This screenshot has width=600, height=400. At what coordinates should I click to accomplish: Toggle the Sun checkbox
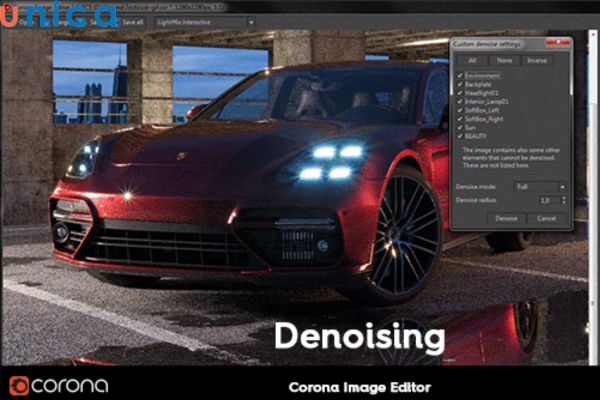460,127
